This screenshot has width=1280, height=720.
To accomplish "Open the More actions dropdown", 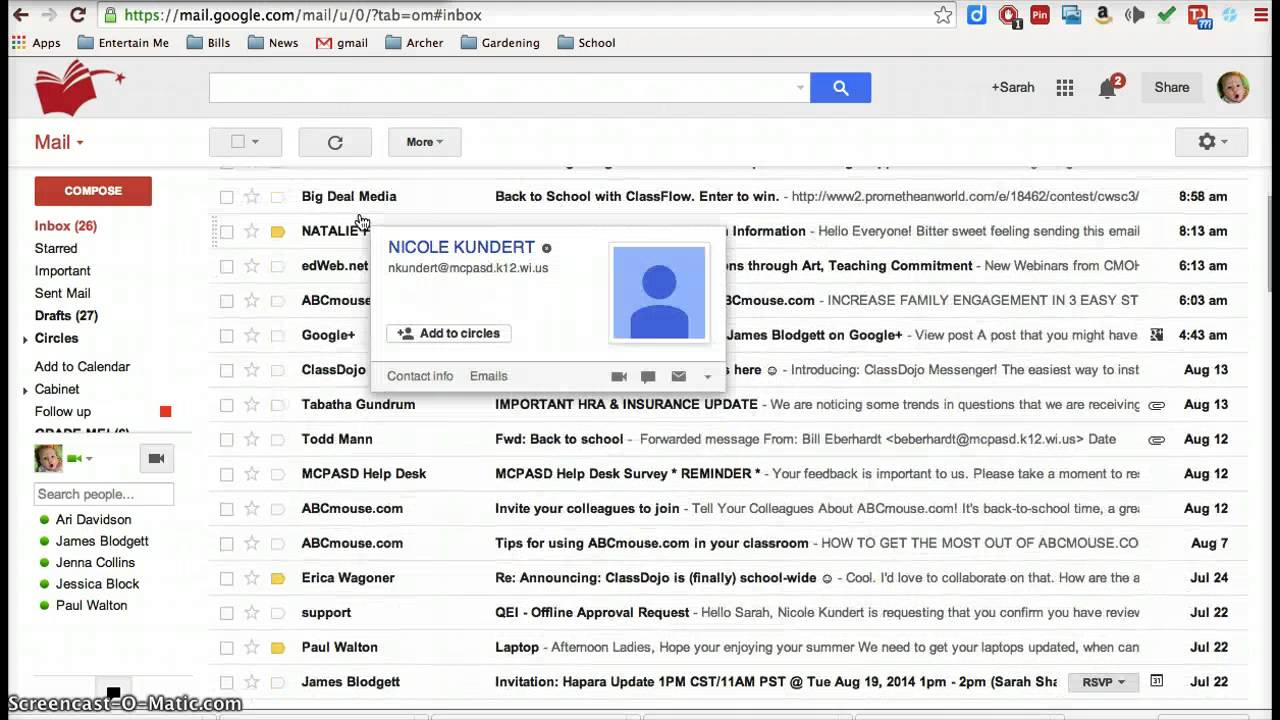I will point(424,142).
